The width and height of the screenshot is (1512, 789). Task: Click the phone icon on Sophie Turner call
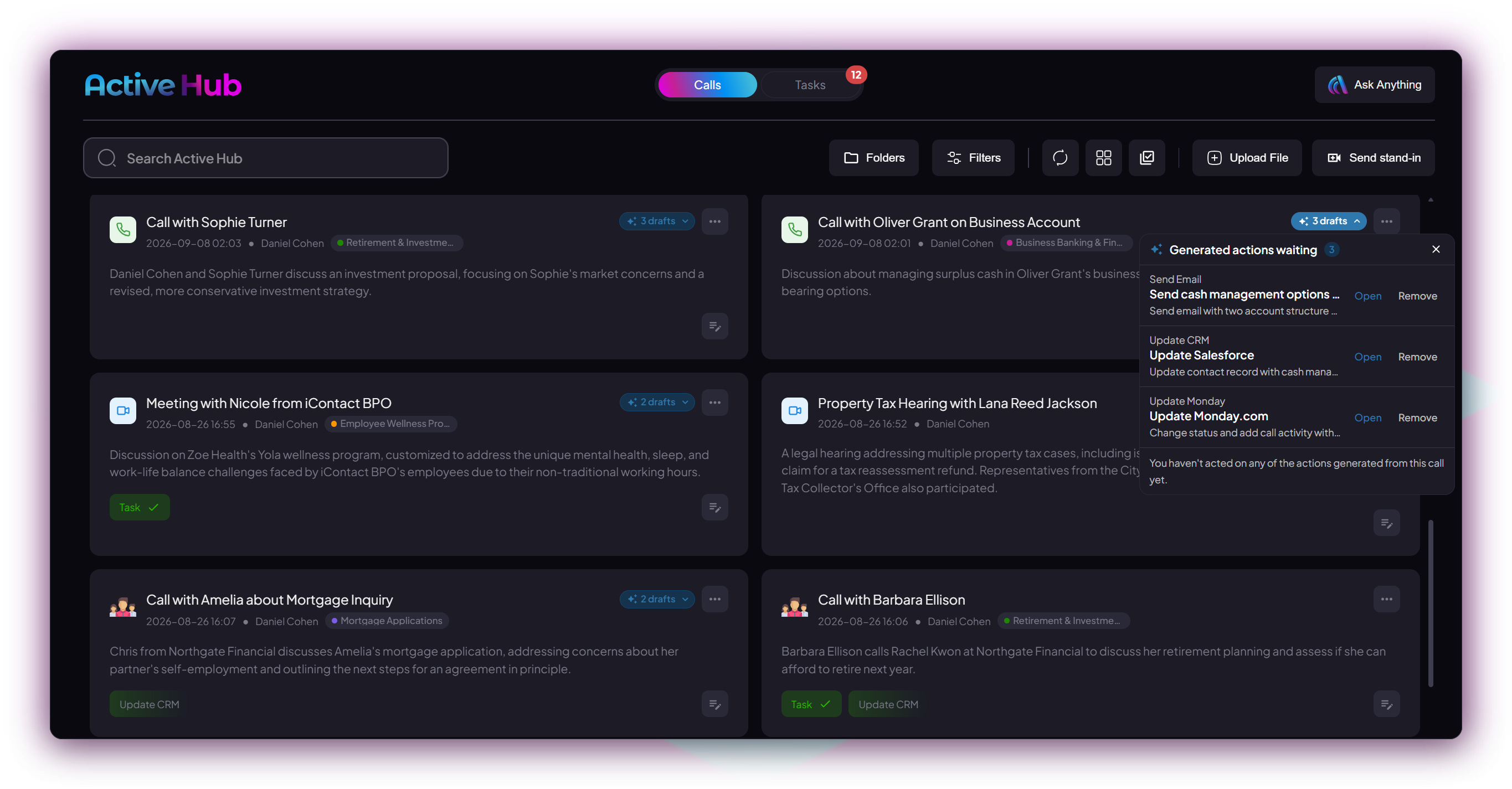point(122,229)
